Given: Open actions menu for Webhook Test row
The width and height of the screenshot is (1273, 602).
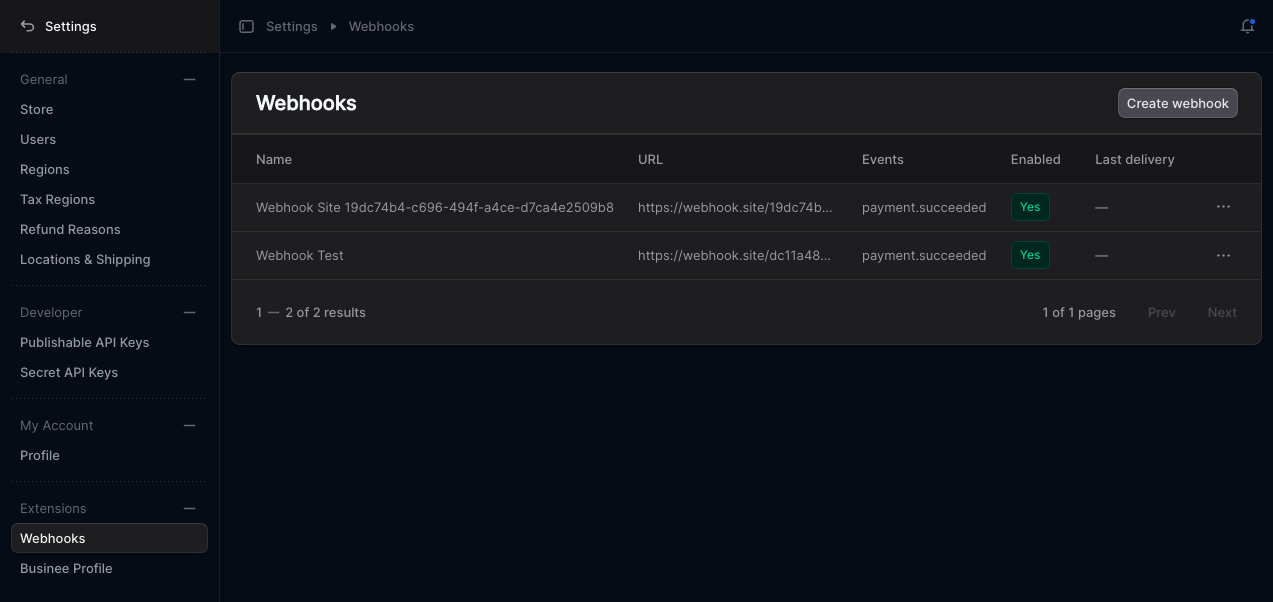Looking at the screenshot, I should [1223, 255].
